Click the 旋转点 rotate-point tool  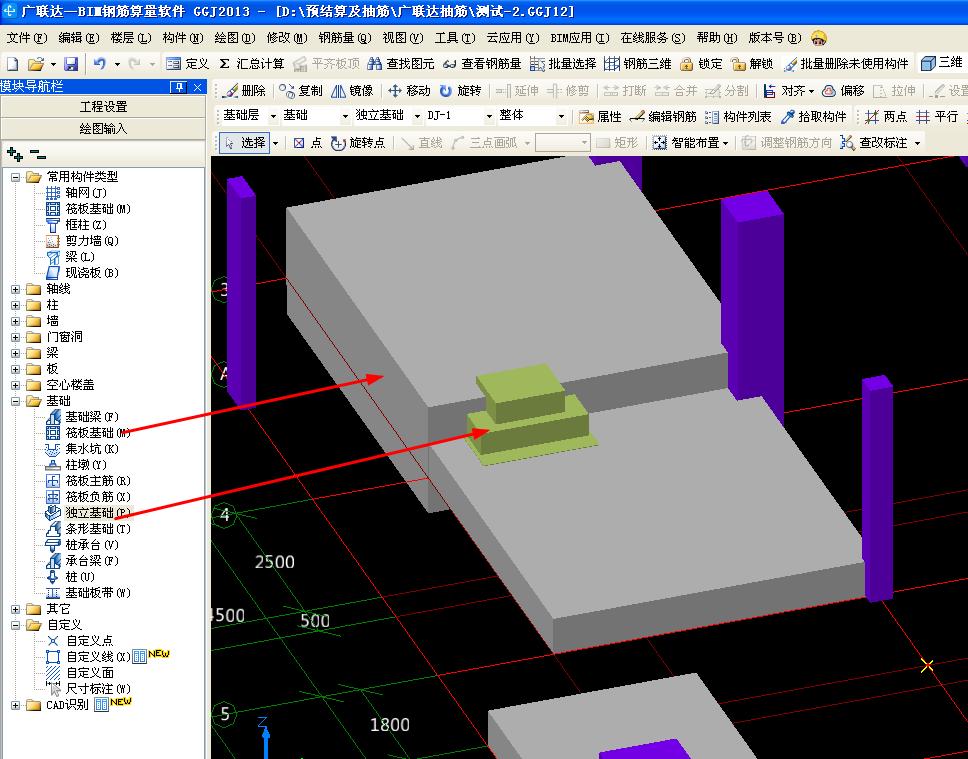tap(358, 143)
